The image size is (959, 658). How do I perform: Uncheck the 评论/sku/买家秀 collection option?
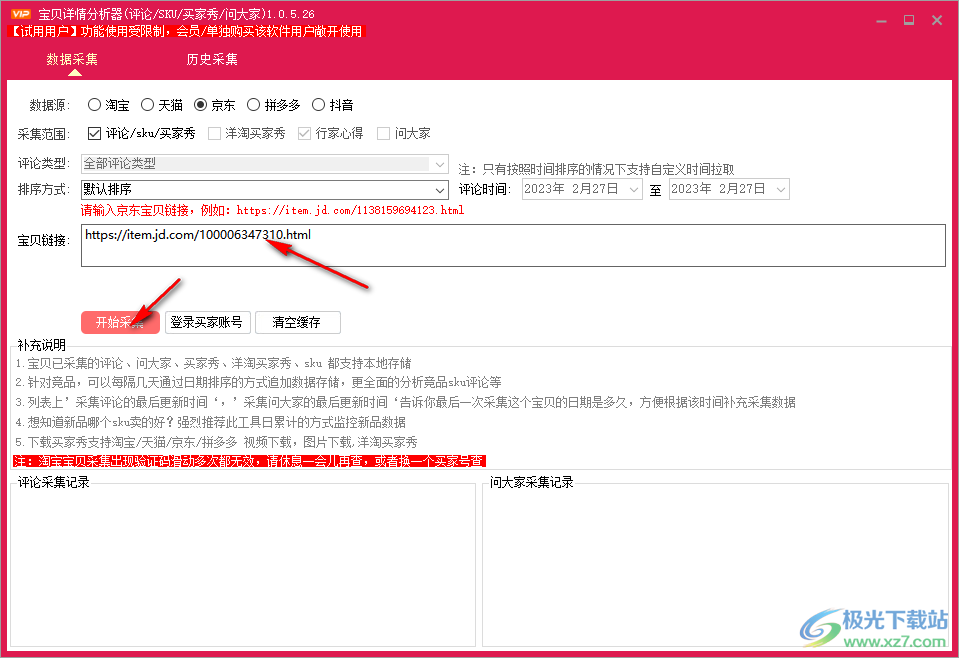[93, 132]
